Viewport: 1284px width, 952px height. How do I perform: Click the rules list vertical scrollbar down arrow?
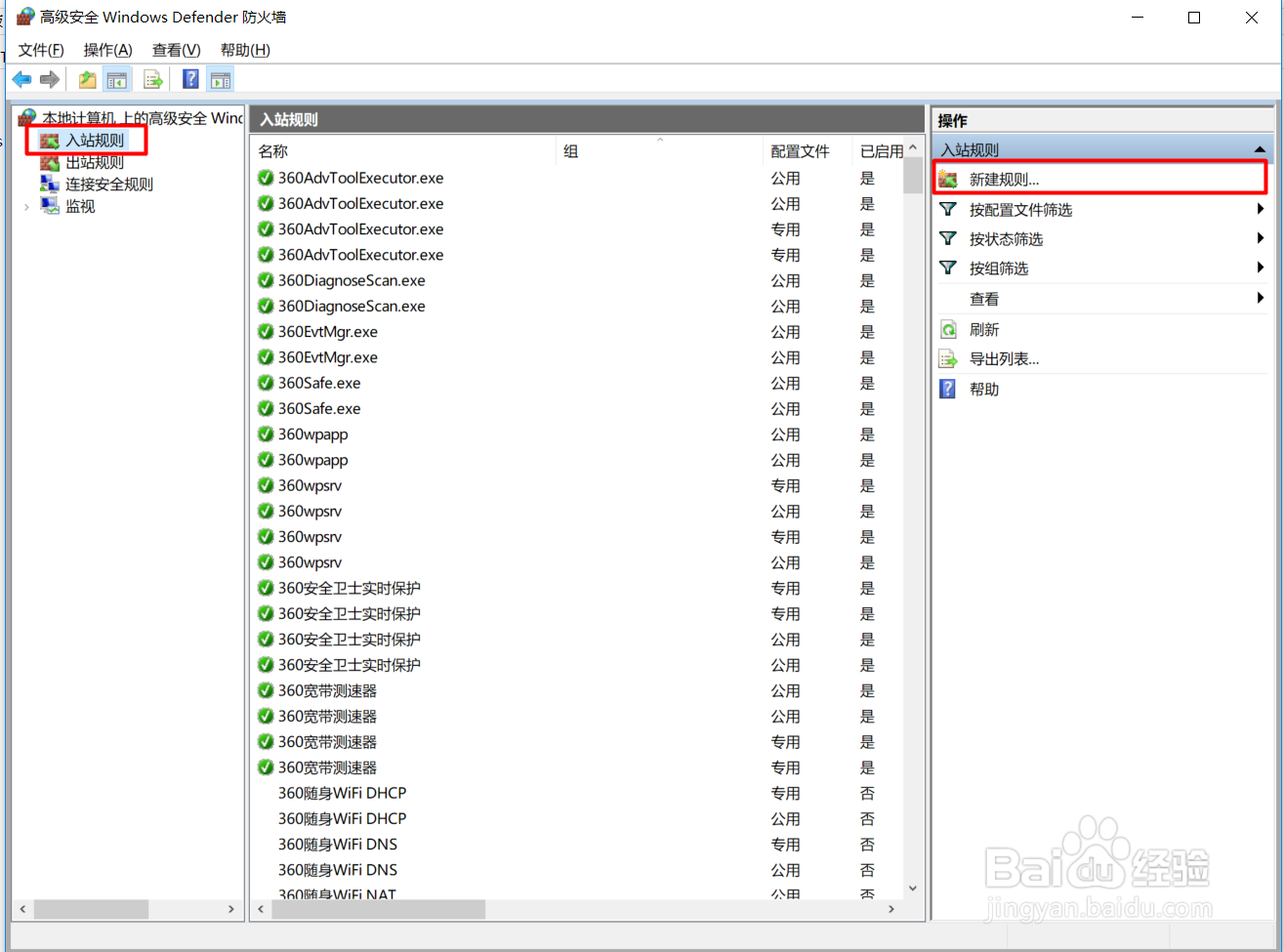pos(913,889)
